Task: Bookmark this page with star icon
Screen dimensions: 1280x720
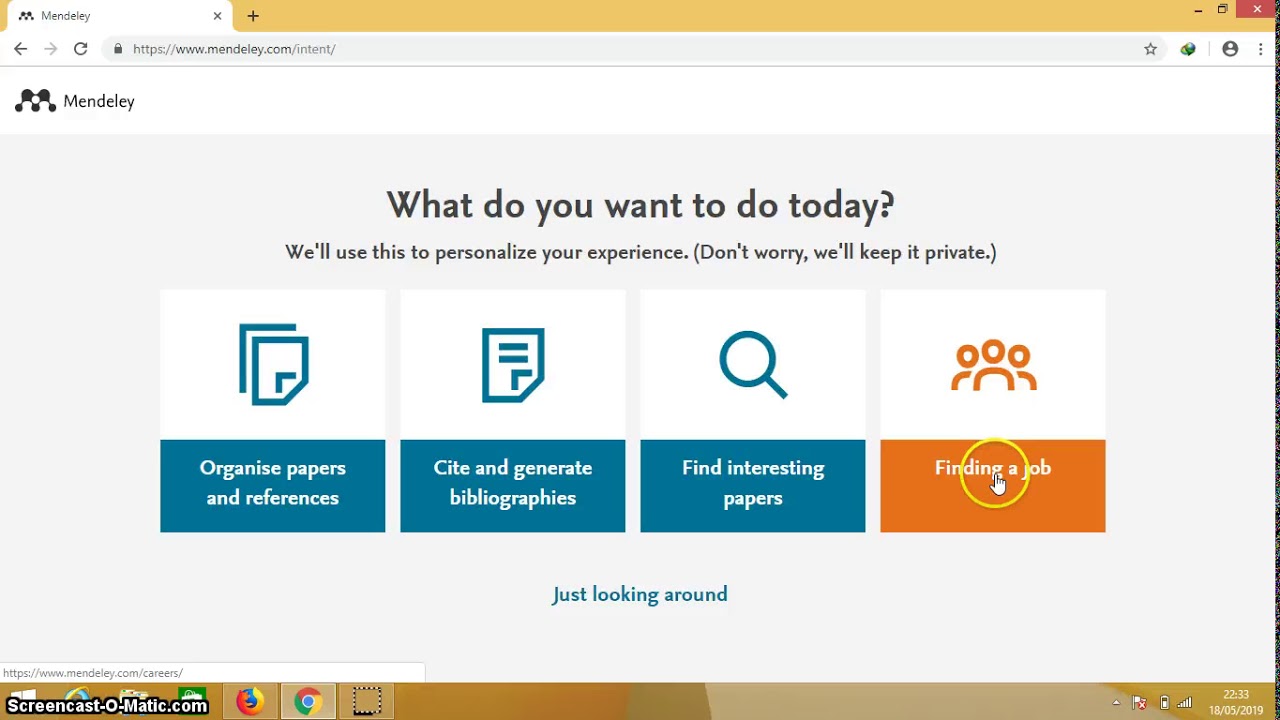Action: pos(1150,48)
